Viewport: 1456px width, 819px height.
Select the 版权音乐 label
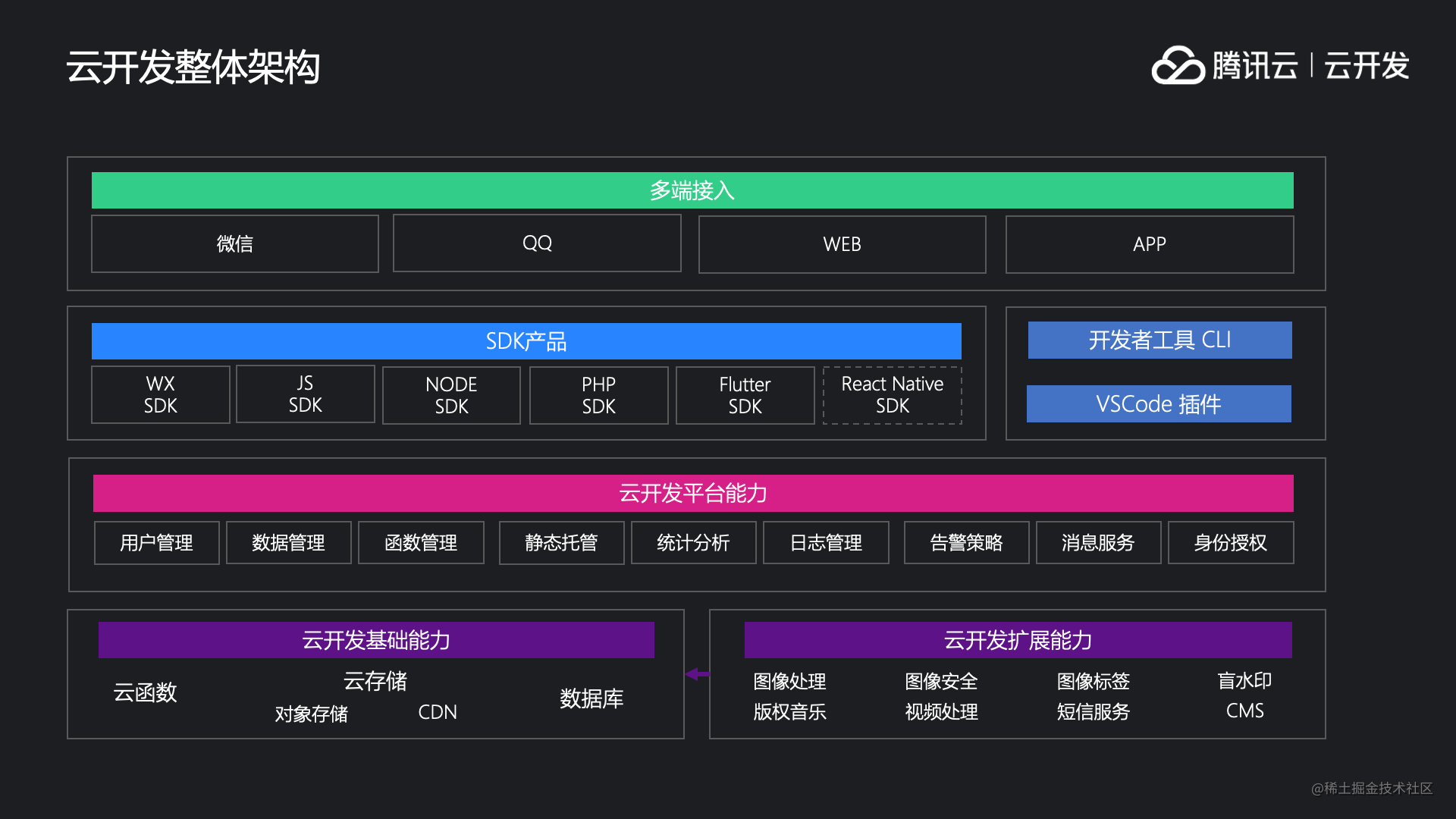tap(789, 711)
